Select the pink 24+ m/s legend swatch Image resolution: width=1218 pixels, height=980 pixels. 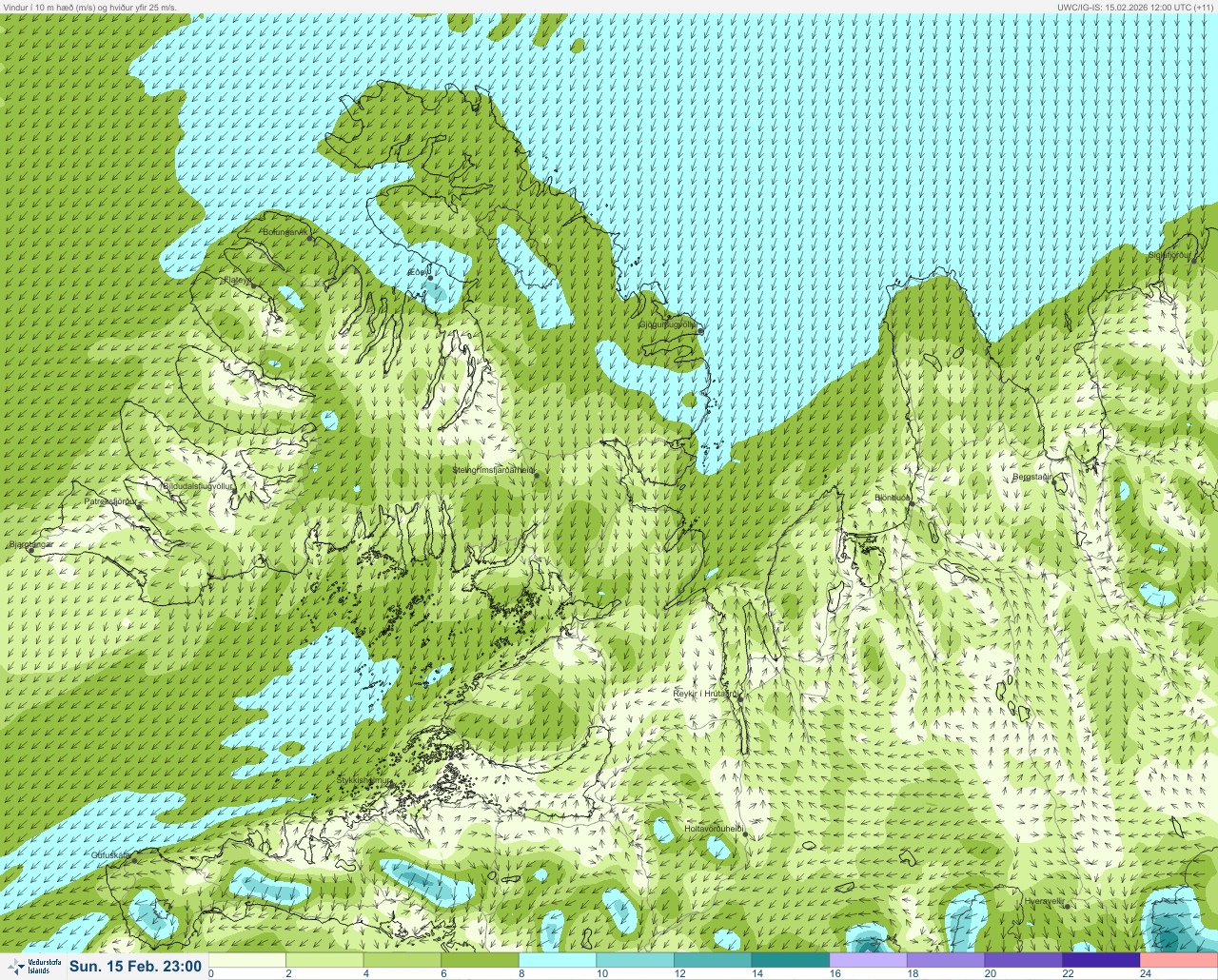pos(1179,960)
